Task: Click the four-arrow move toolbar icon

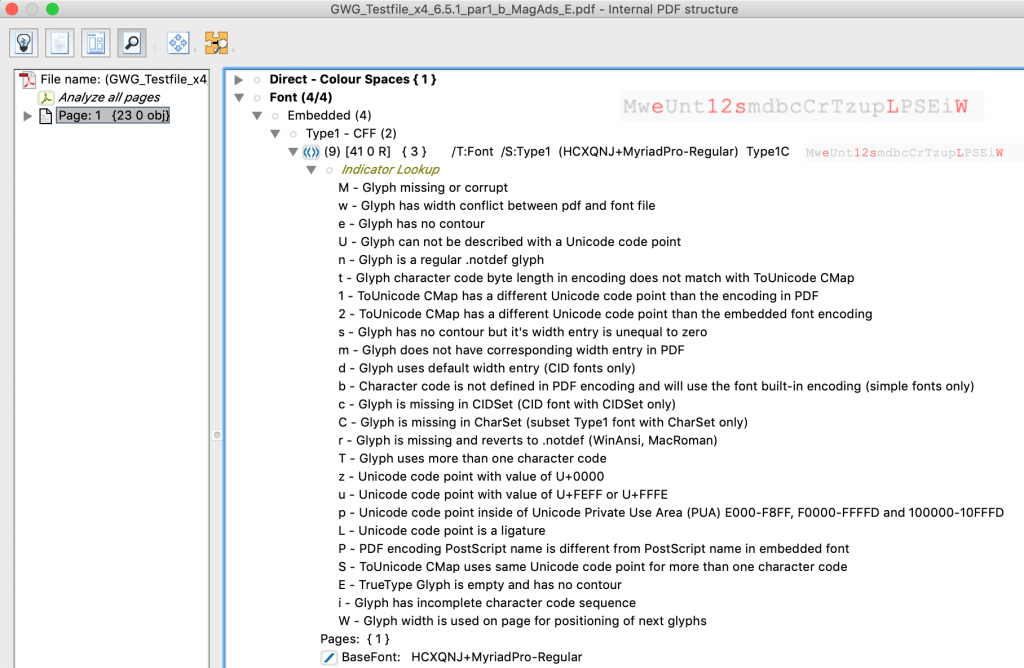Action: [178, 43]
